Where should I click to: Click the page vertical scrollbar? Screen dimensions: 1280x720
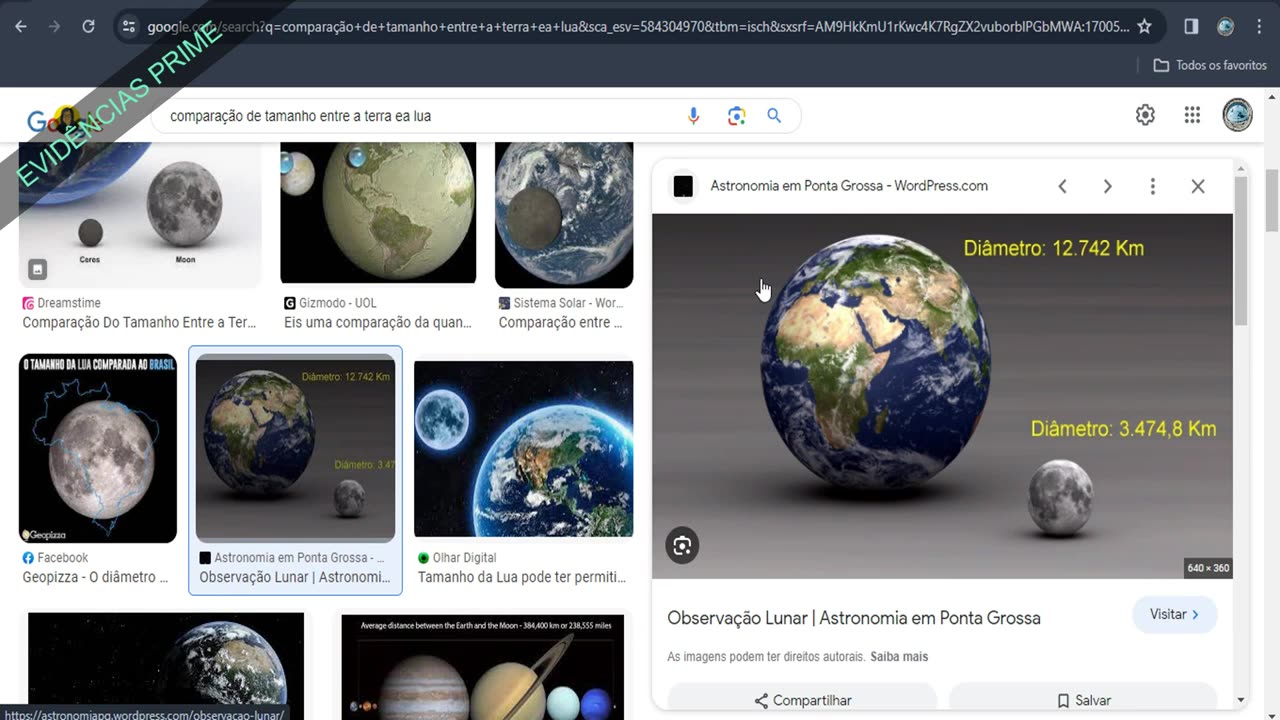tap(1272, 202)
